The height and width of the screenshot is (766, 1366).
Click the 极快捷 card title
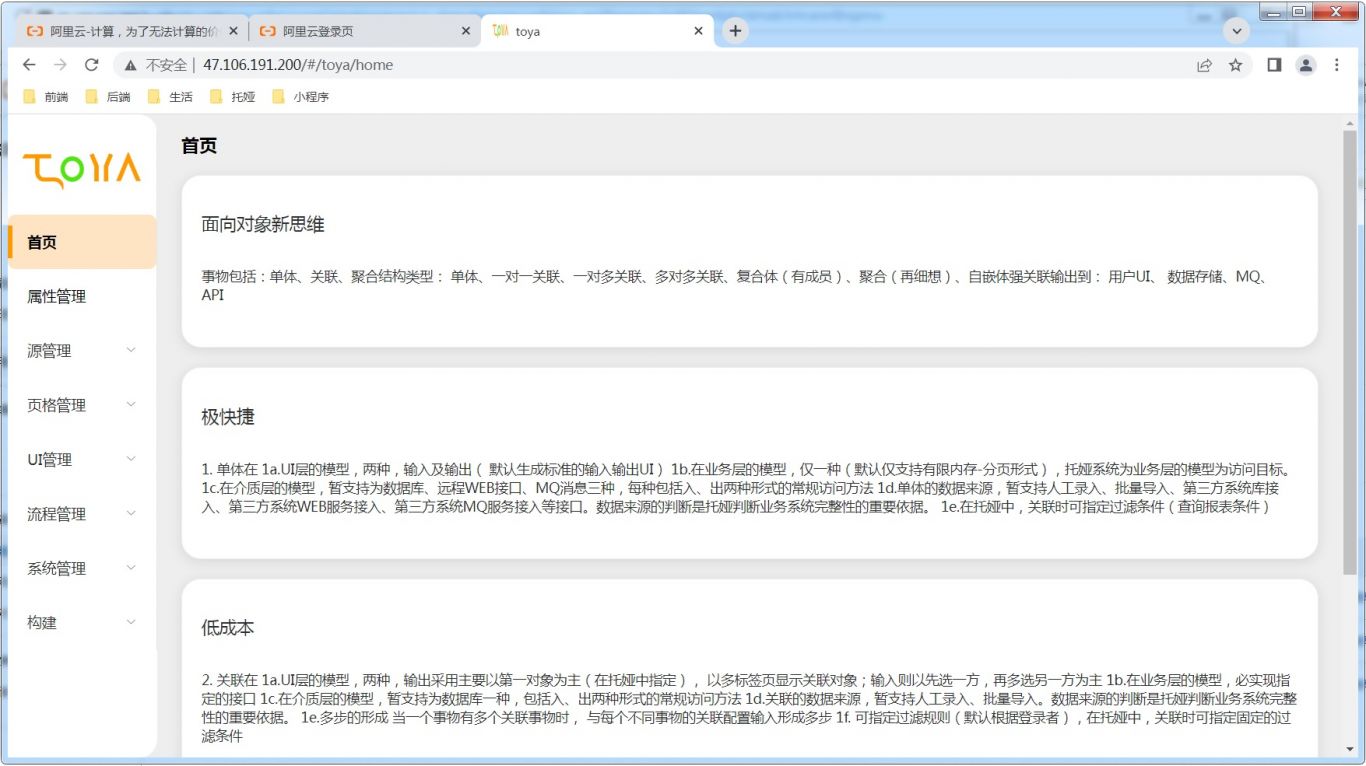(228, 416)
